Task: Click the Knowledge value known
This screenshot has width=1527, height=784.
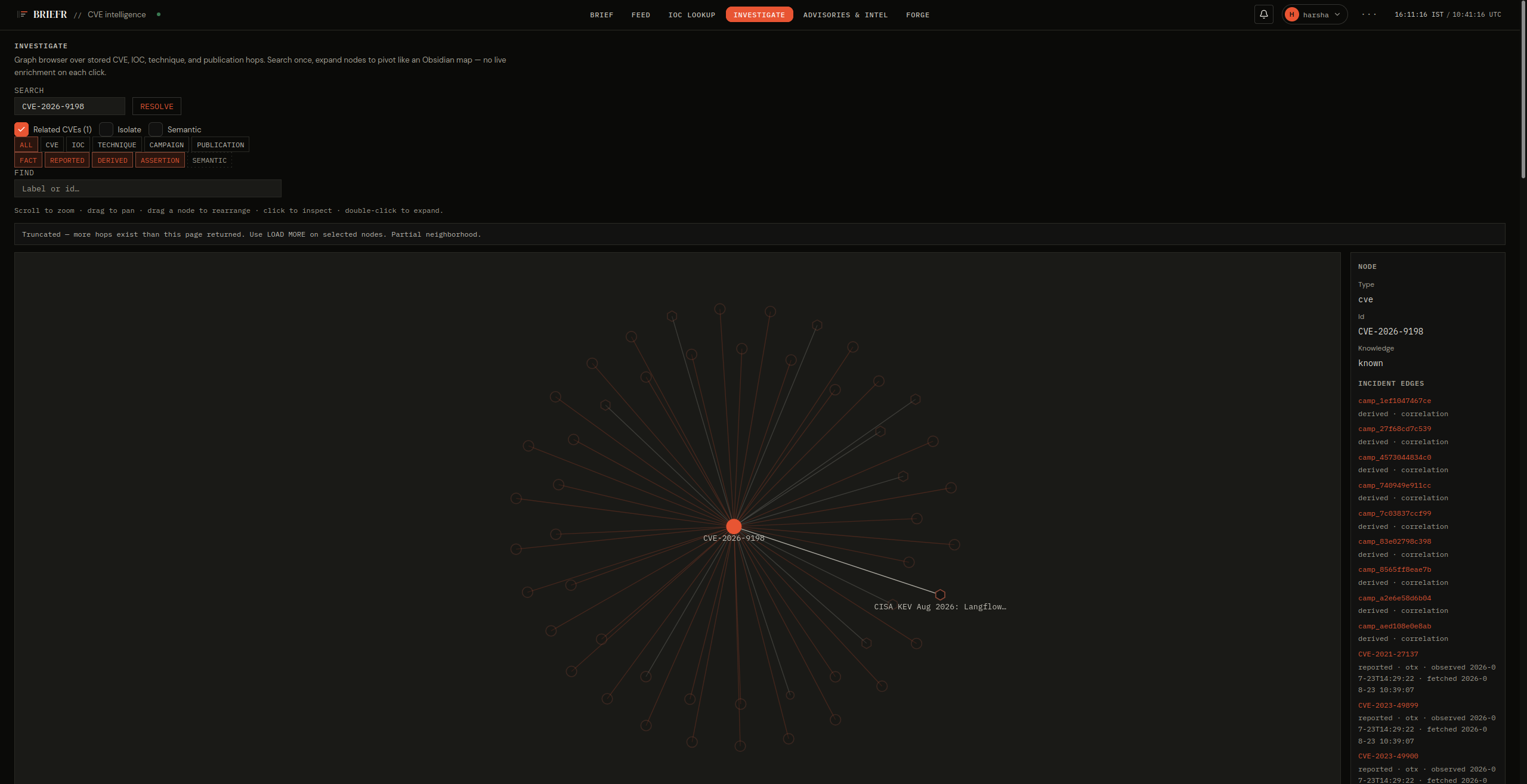Action: (1370, 363)
